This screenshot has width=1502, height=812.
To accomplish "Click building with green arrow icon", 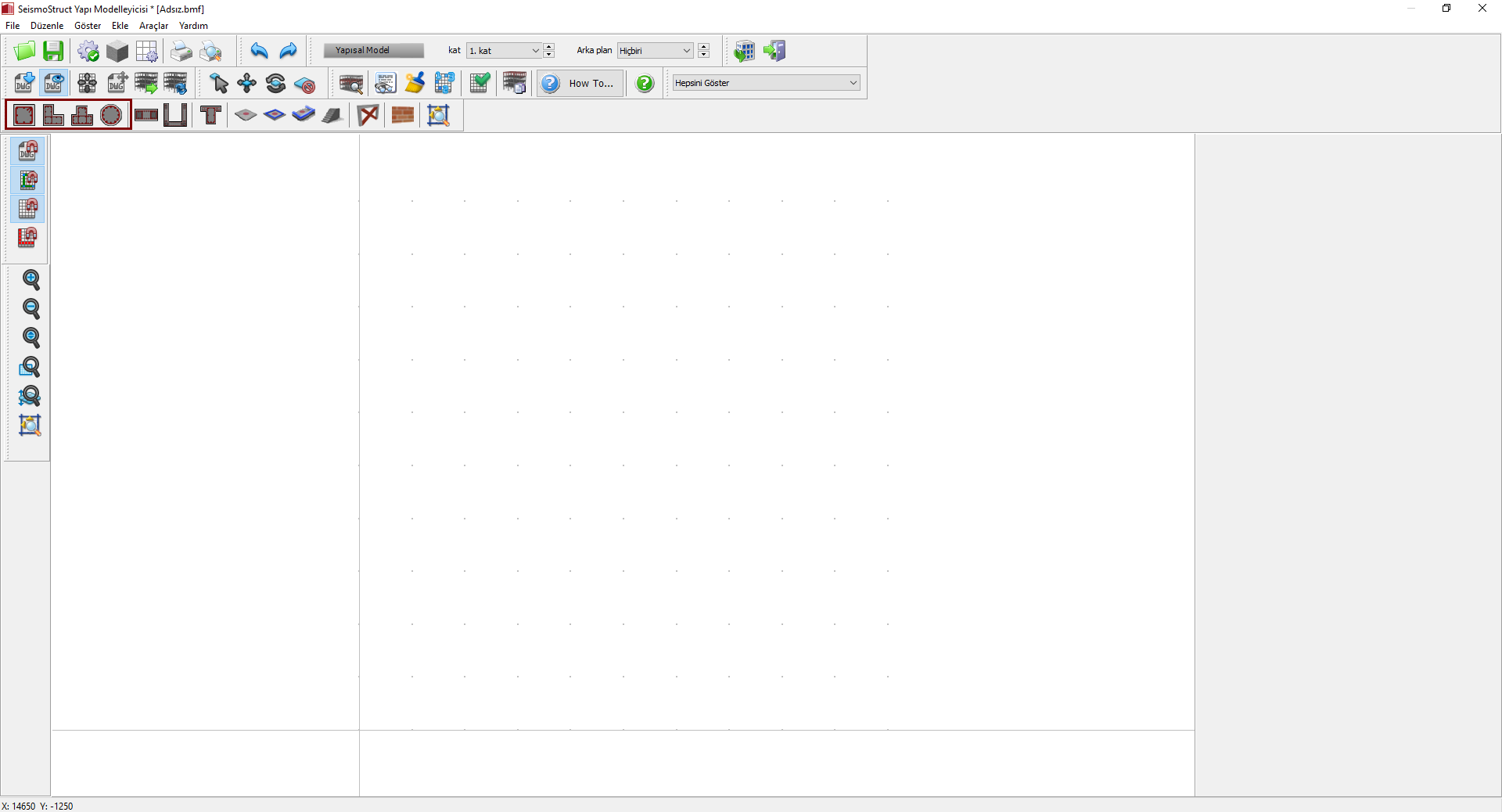I will pos(146,83).
